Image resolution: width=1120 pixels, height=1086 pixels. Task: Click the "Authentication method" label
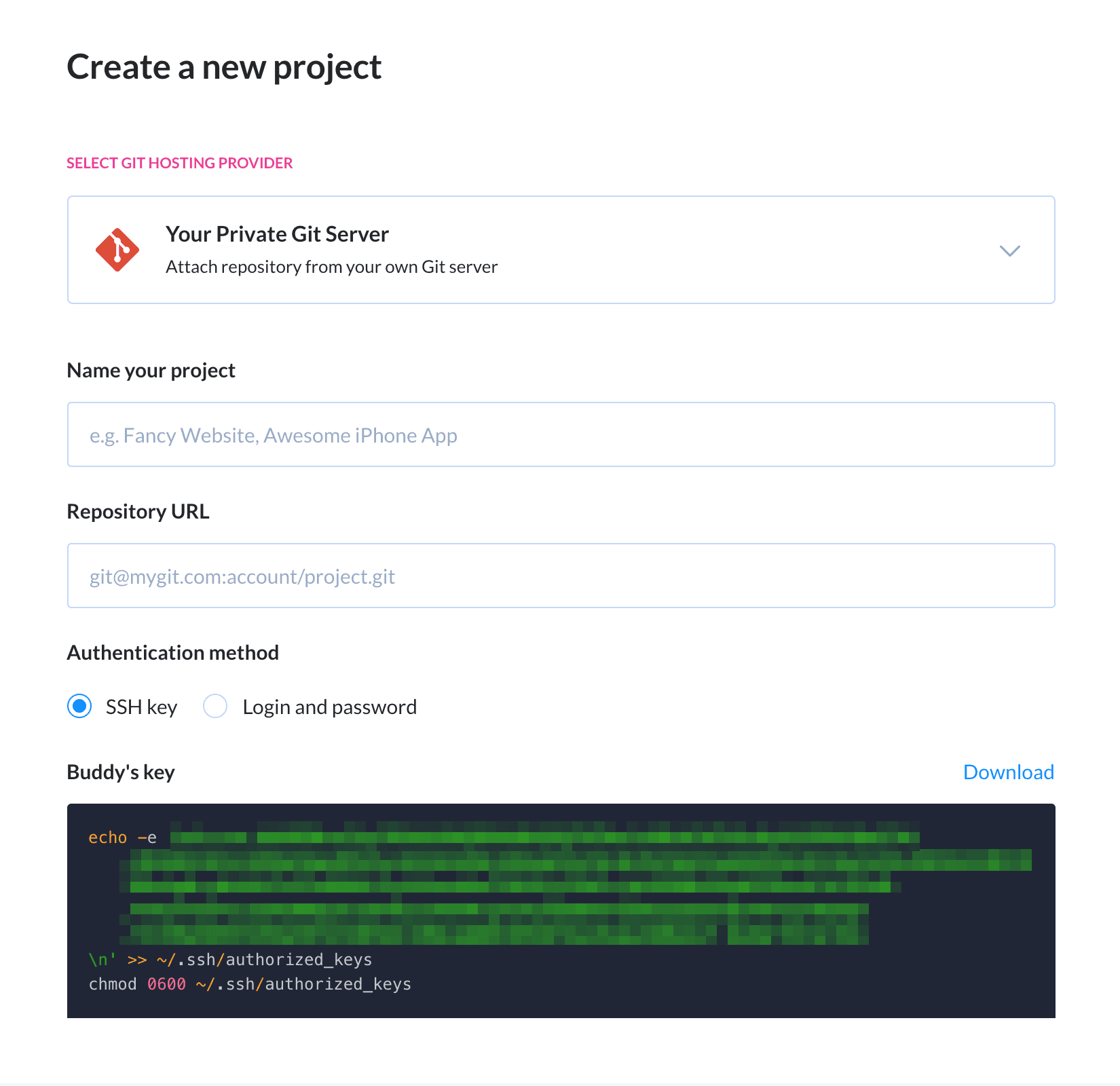172,653
